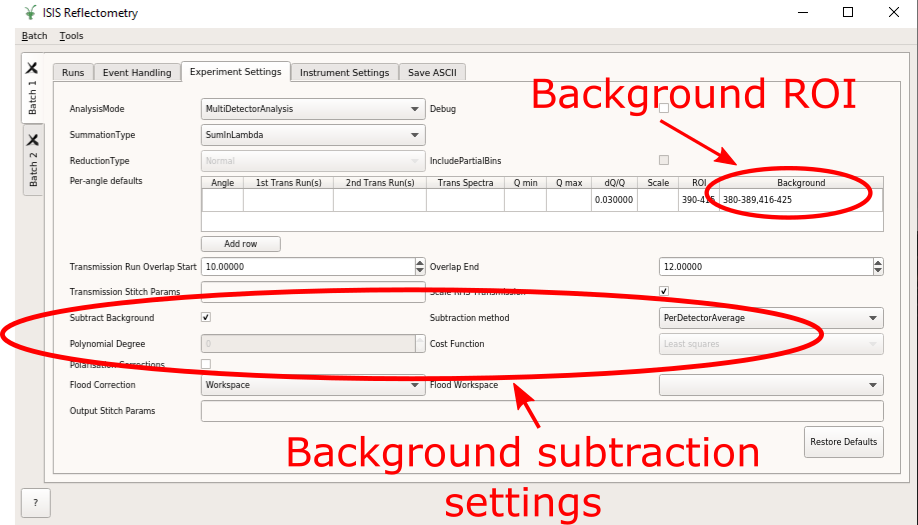Switch to the Instrument Settings tab
Screen dimensions: 918x525
click(344, 73)
